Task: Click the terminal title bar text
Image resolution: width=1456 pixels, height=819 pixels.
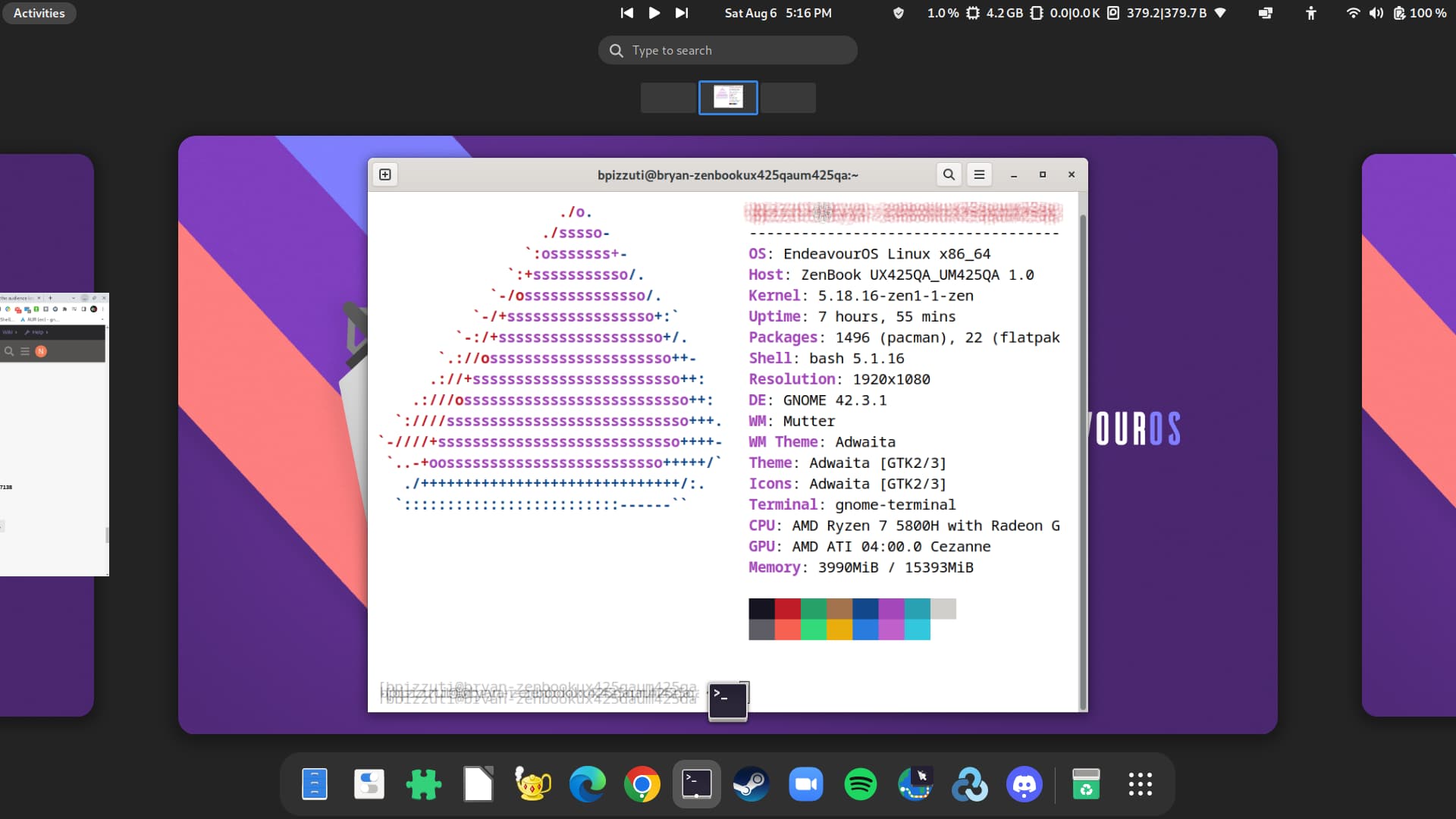Action: pyautogui.click(x=728, y=175)
